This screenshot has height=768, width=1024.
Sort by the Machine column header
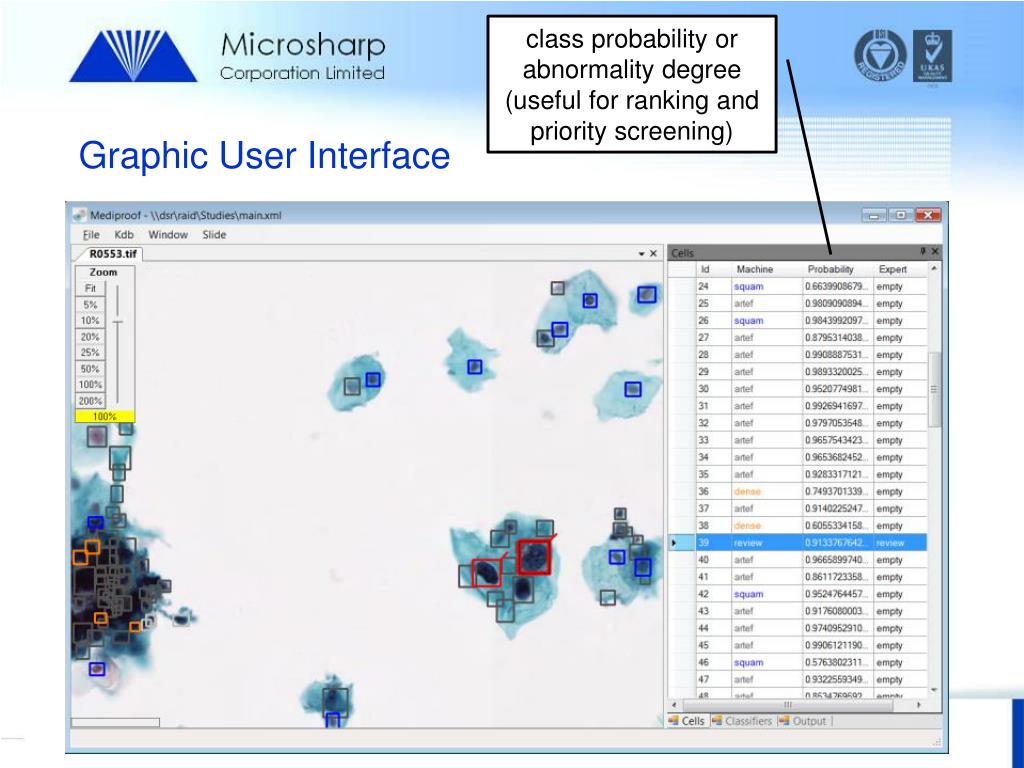[755, 269]
